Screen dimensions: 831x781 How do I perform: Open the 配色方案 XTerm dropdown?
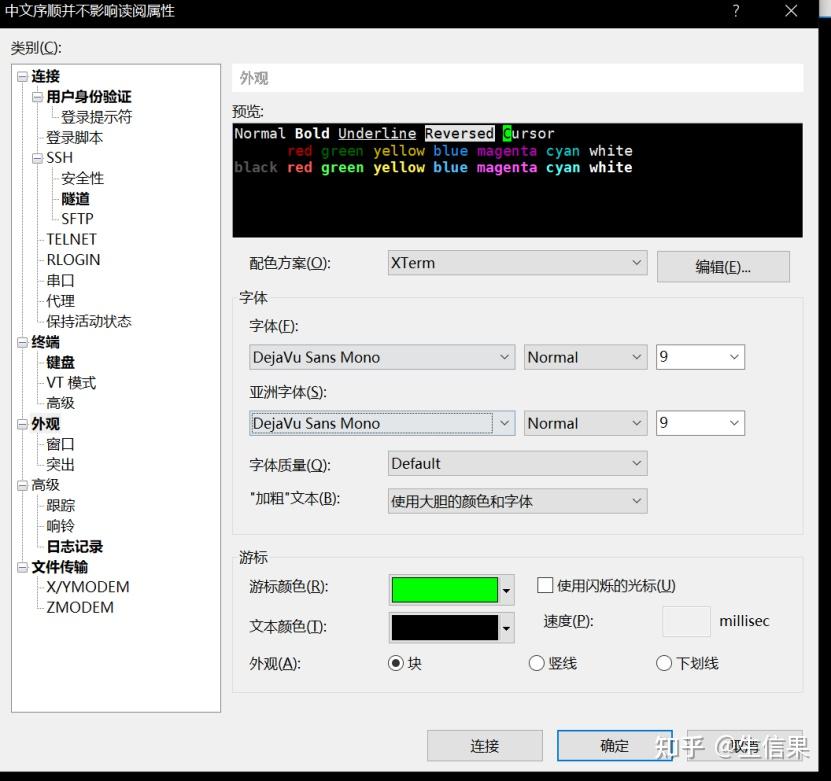pyautogui.click(x=517, y=263)
